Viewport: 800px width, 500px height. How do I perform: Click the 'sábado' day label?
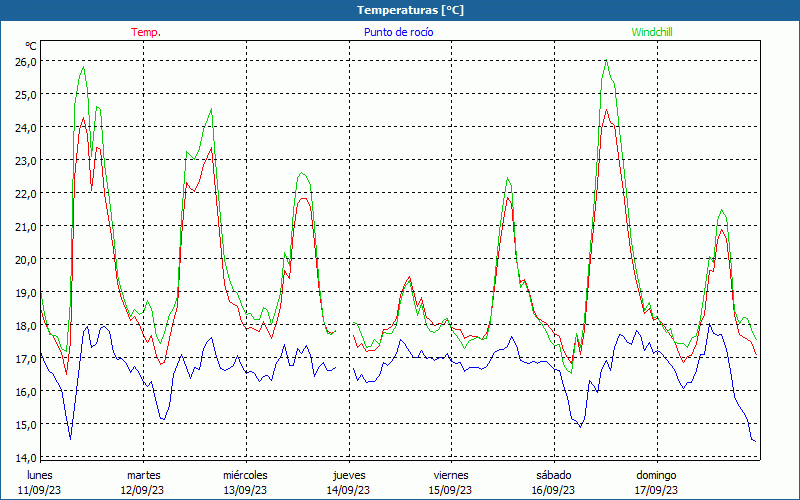(554, 475)
